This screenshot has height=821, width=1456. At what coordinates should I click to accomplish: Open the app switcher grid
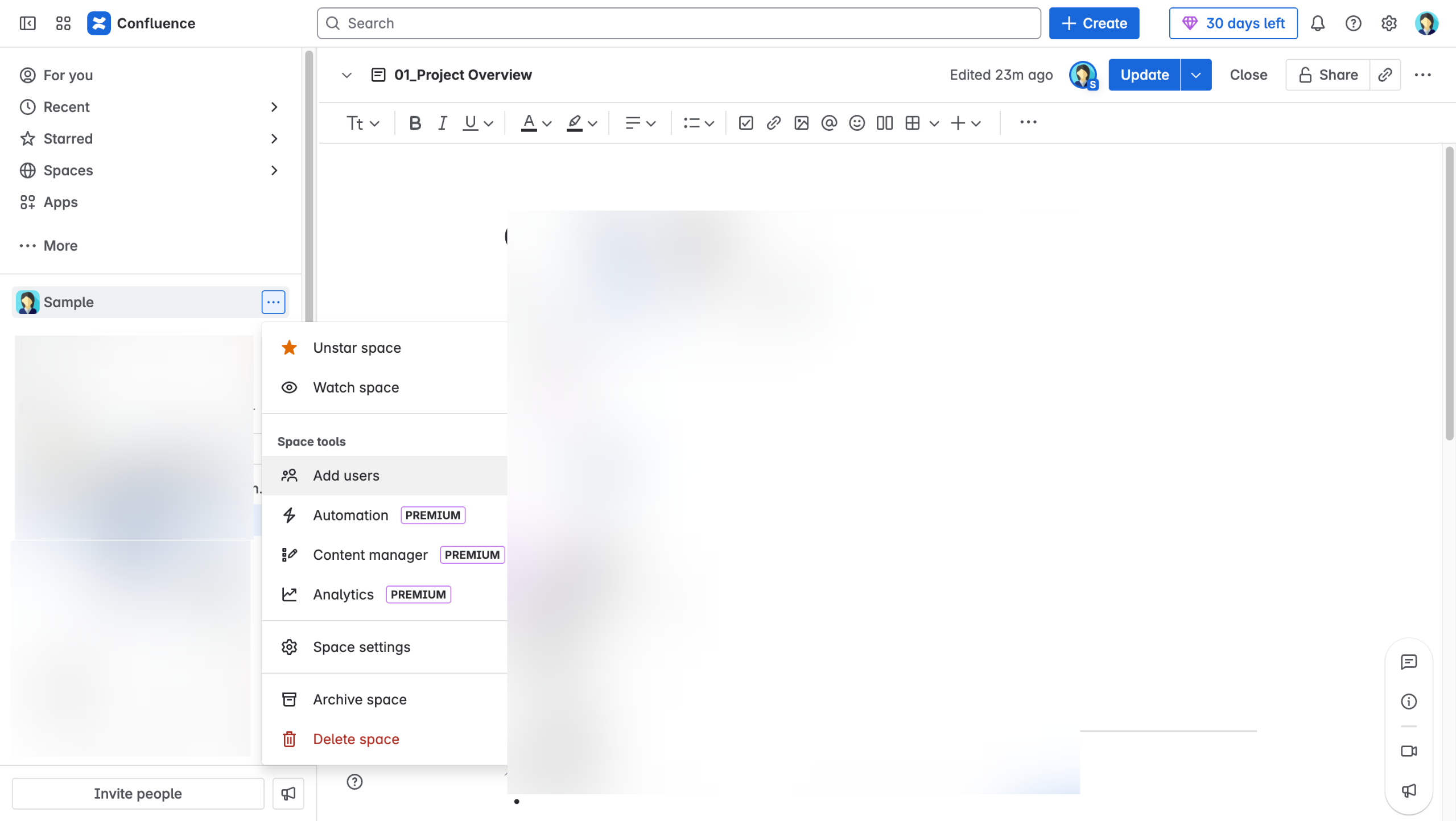63,23
